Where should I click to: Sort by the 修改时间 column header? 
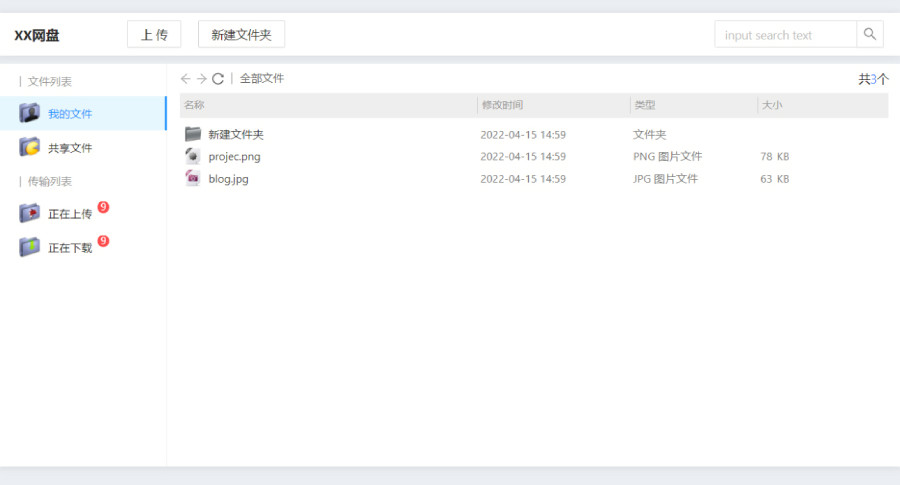(502, 105)
